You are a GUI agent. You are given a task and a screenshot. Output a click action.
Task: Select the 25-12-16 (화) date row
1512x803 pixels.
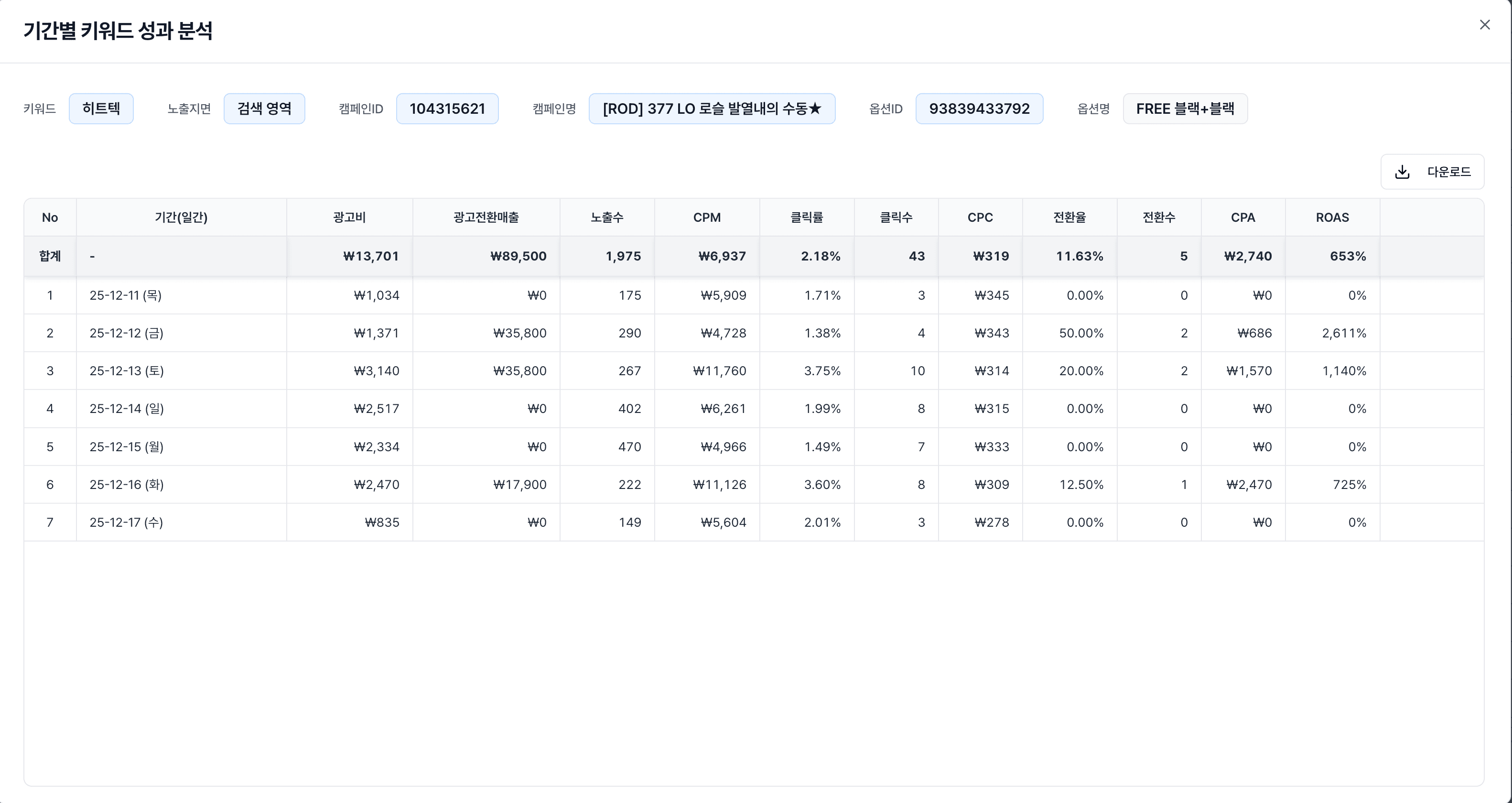click(x=126, y=484)
